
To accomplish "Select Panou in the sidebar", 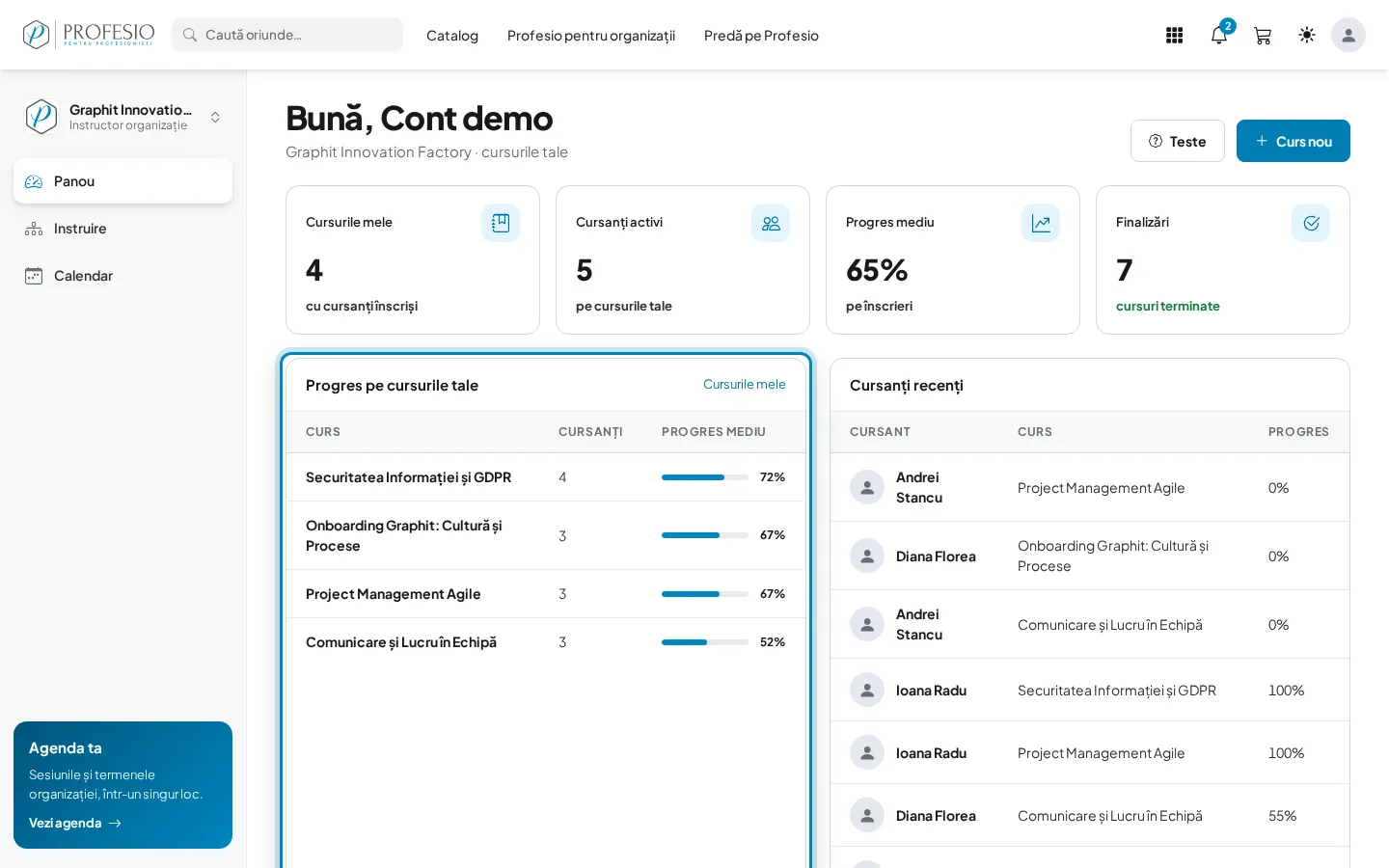I will (x=123, y=181).
